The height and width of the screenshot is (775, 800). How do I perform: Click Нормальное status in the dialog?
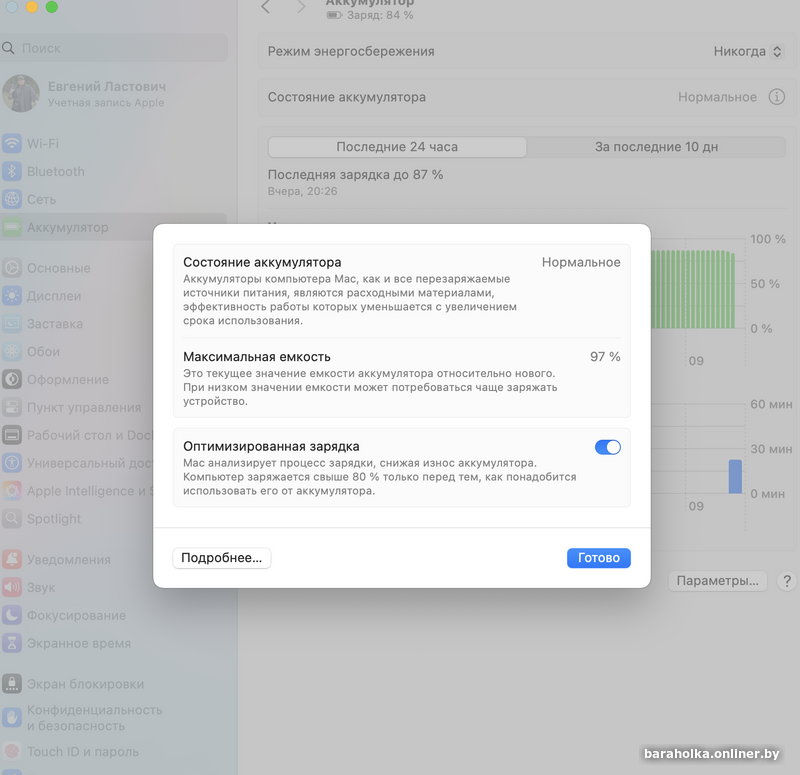click(x=581, y=262)
